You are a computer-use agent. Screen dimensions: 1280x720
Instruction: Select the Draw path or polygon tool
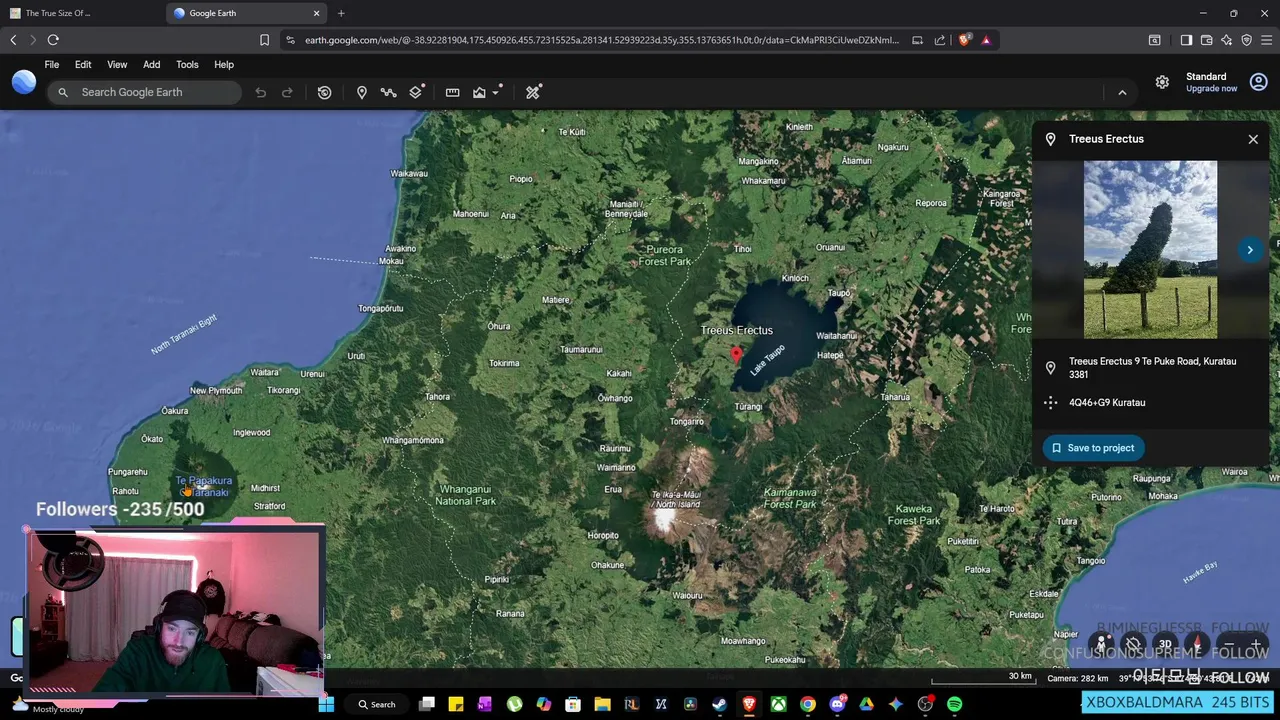point(388,92)
